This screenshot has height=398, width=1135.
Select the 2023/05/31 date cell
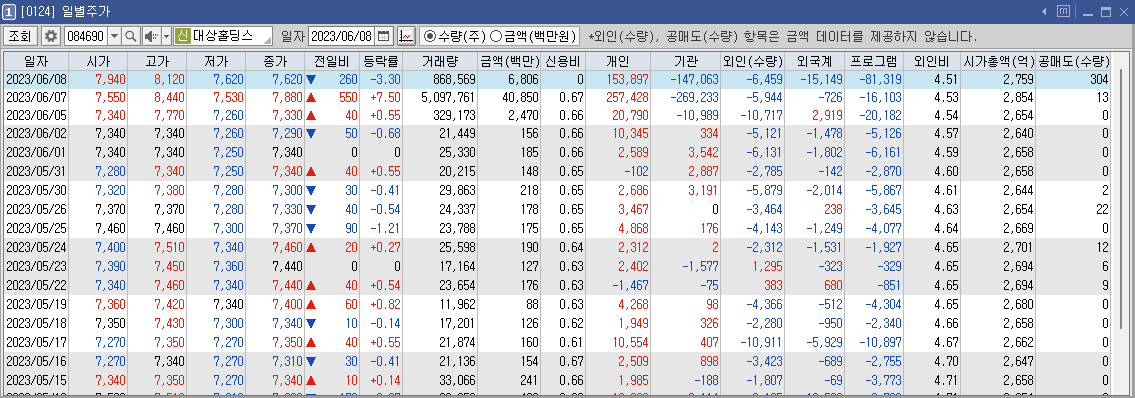35,171
